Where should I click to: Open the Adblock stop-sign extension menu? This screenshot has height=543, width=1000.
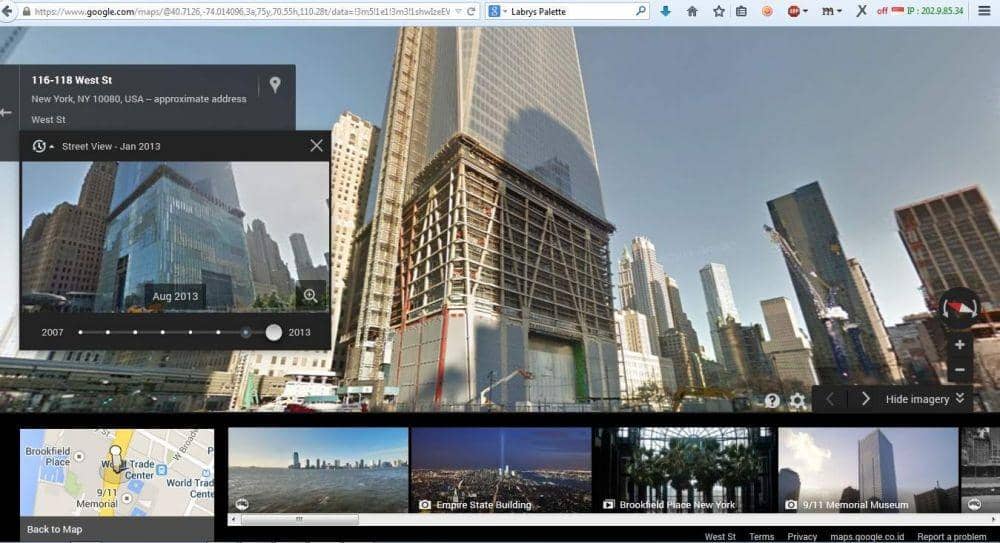797,11
